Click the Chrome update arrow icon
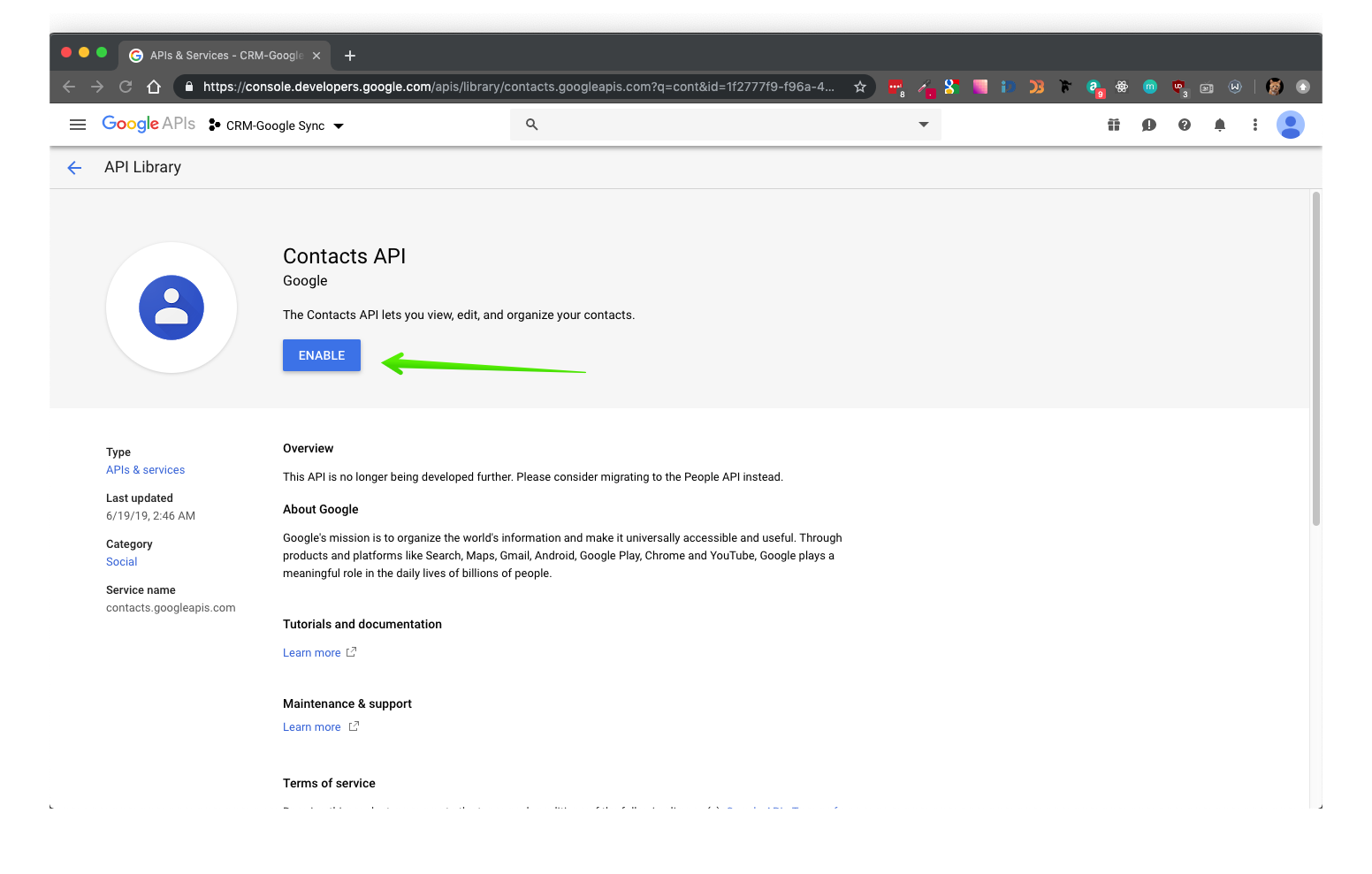The height and width of the screenshot is (874, 1372). coord(1303,87)
